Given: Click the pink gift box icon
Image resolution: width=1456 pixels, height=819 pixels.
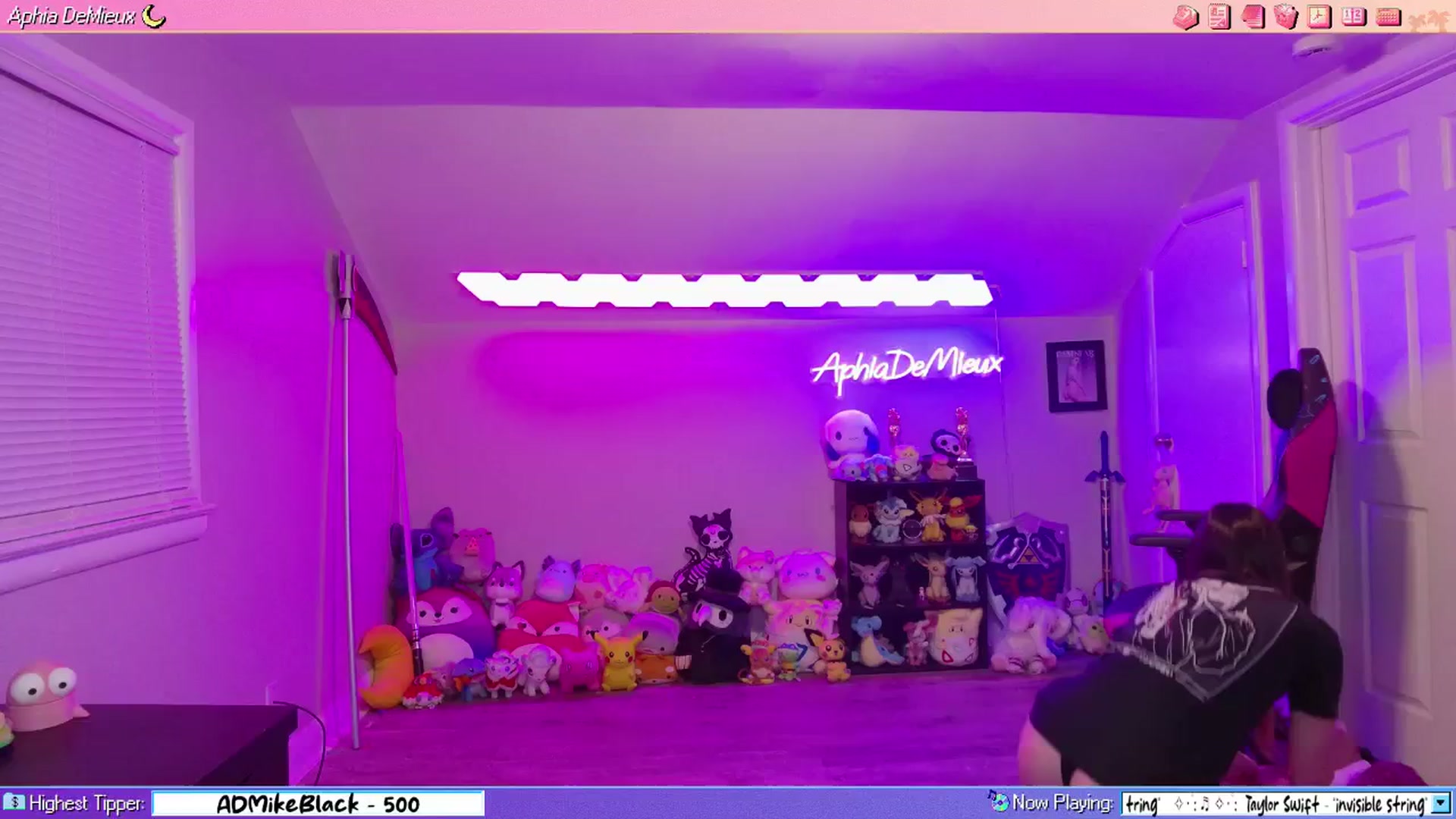Looking at the screenshot, I should [x=1286, y=17].
